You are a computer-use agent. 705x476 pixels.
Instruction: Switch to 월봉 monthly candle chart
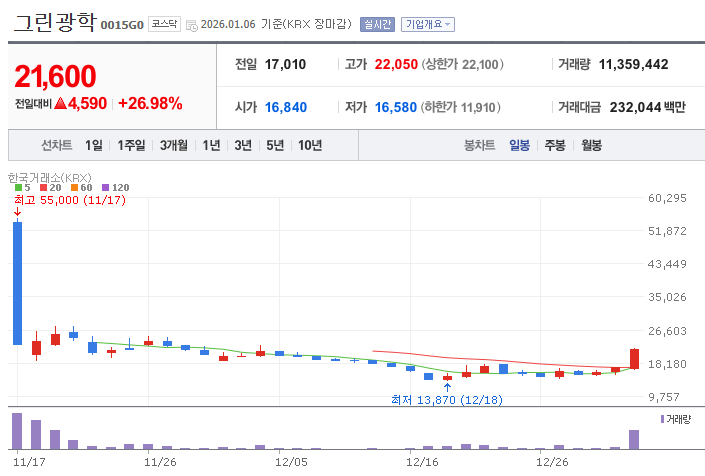pyautogui.click(x=591, y=145)
